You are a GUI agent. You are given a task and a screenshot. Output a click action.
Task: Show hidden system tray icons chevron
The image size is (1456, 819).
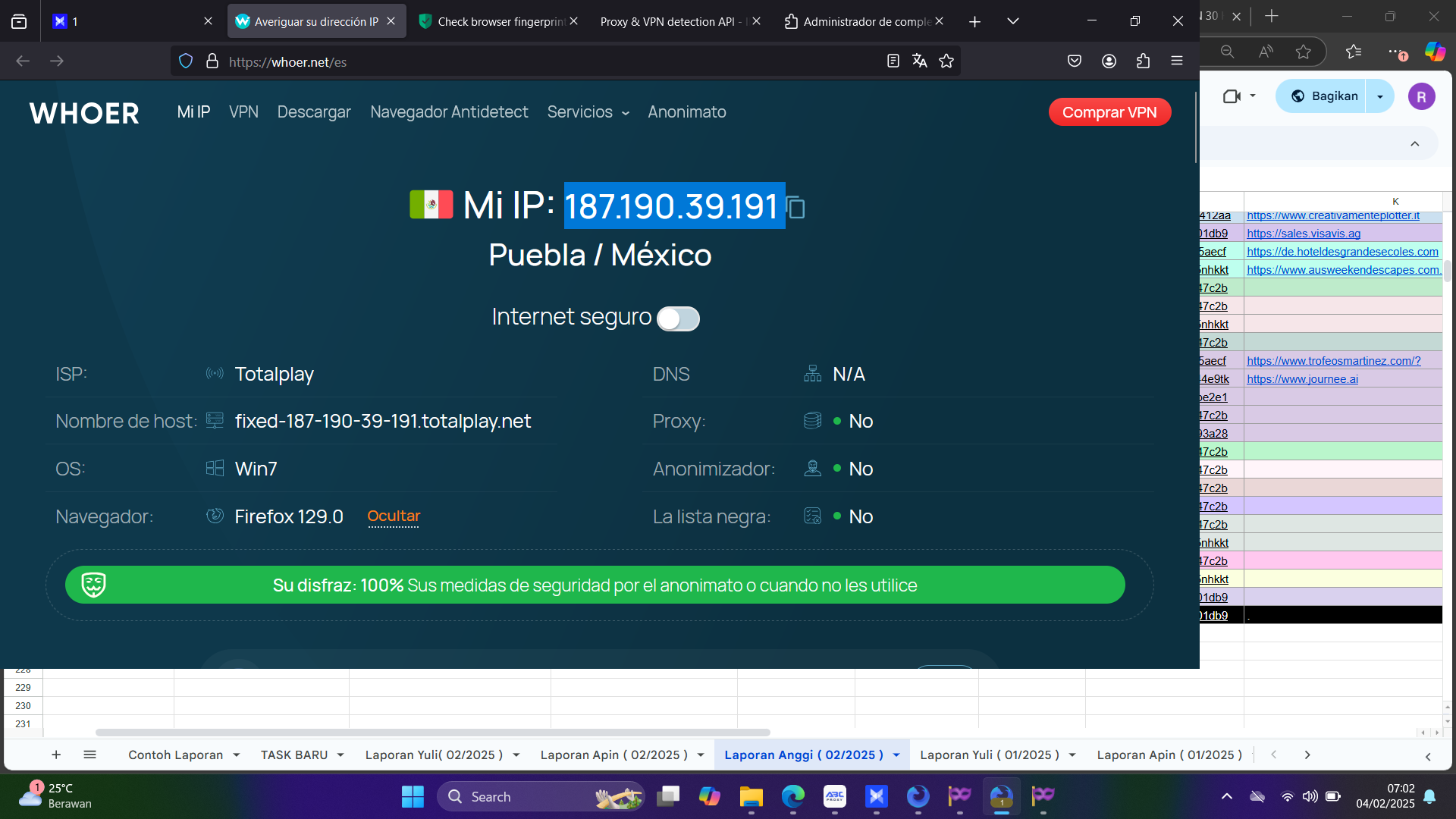click(1227, 796)
